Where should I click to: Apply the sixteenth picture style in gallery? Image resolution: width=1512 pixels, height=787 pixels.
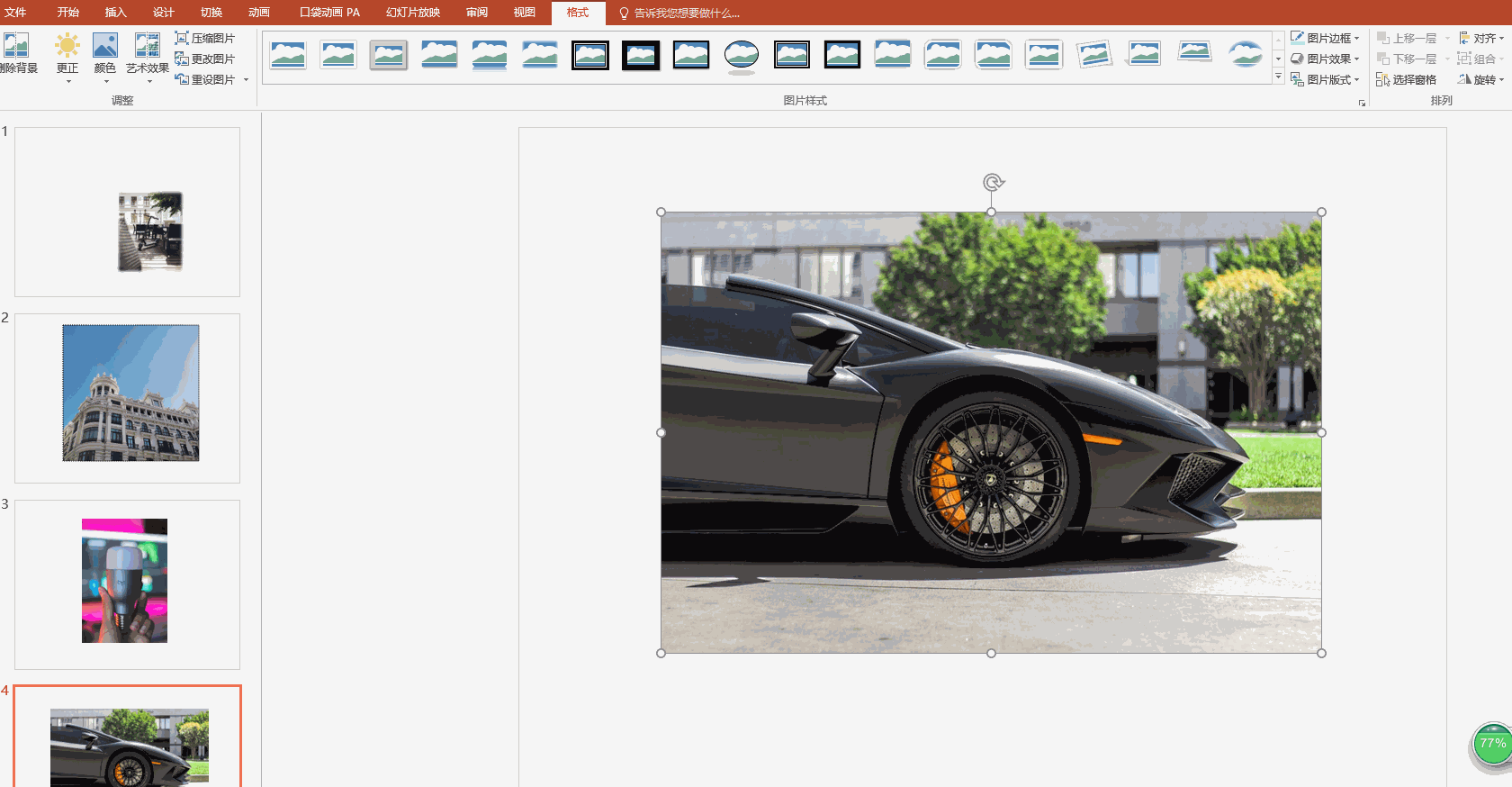click(1044, 55)
